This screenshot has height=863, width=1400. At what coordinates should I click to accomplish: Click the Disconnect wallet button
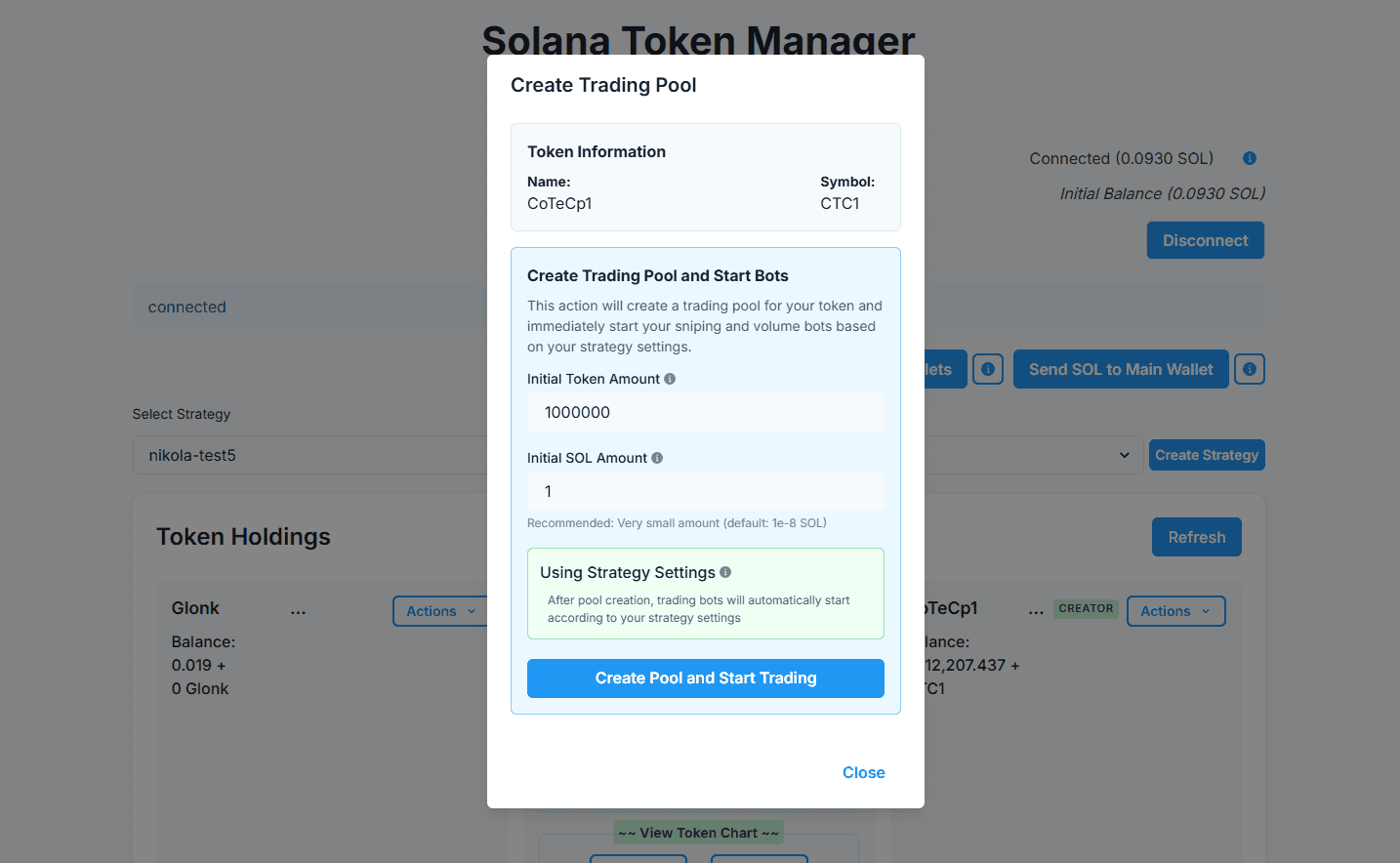coord(1205,240)
